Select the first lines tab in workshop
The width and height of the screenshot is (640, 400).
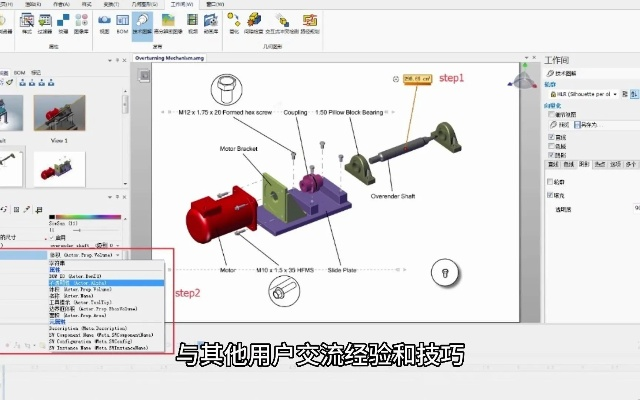pos(553,164)
